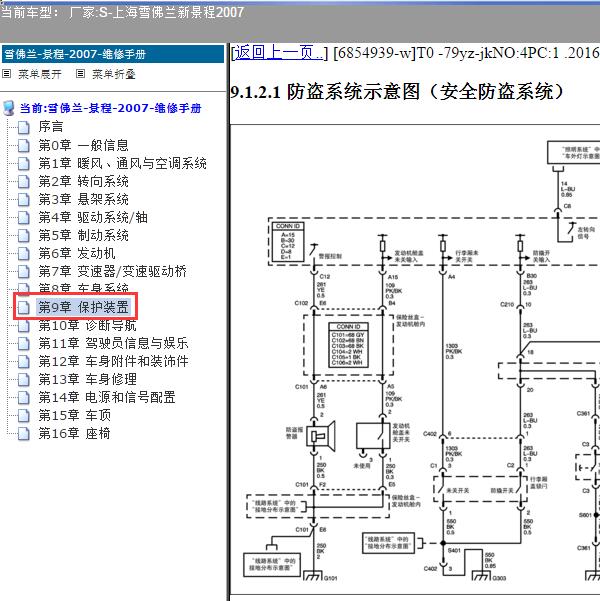Screen dimensions: 600x601
Task: Expand the 第1章 暖风、通风与空调系统 chapter
Action: 122,163
